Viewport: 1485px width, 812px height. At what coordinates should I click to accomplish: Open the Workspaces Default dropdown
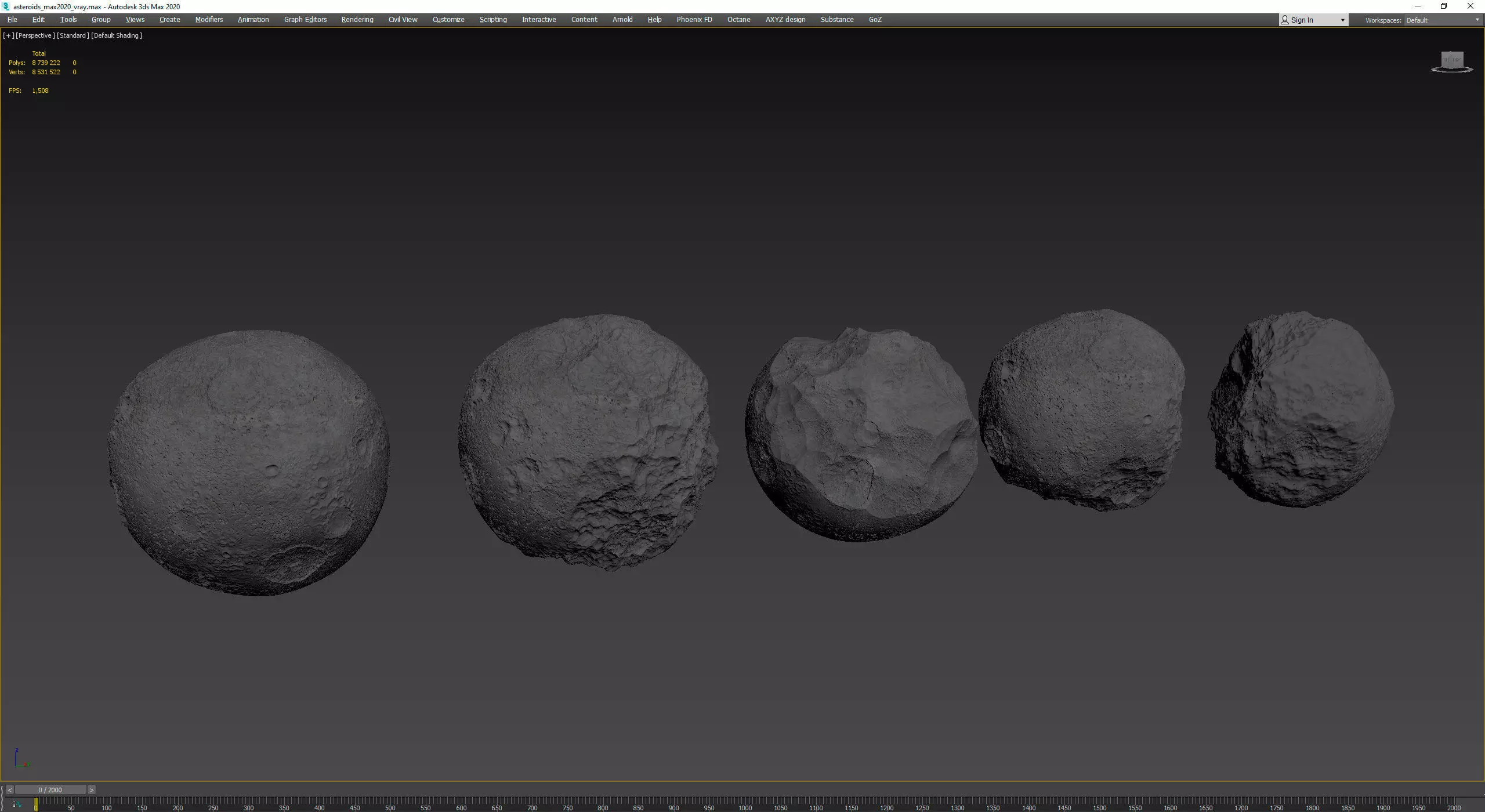click(1443, 20)
